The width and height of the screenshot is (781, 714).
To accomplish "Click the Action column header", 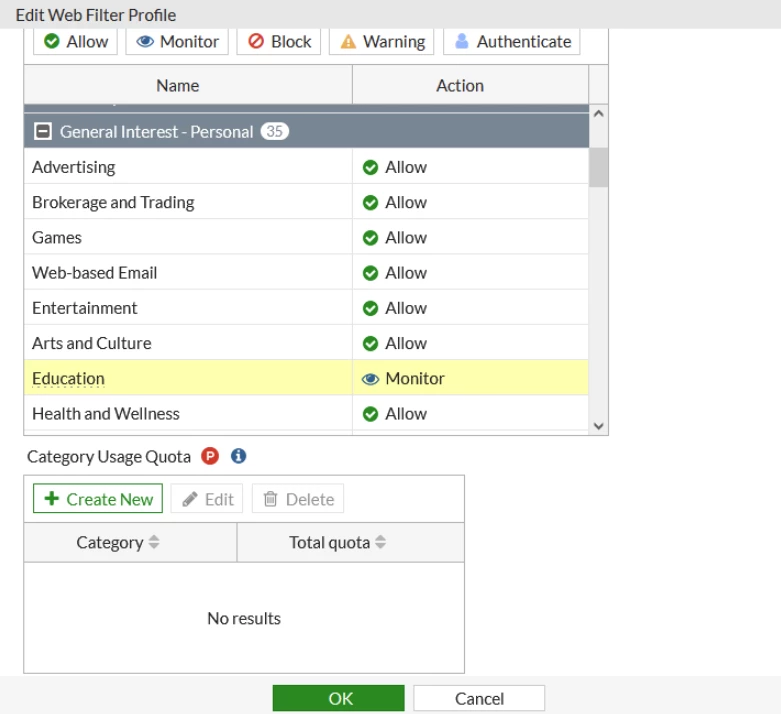I will 470,85.
